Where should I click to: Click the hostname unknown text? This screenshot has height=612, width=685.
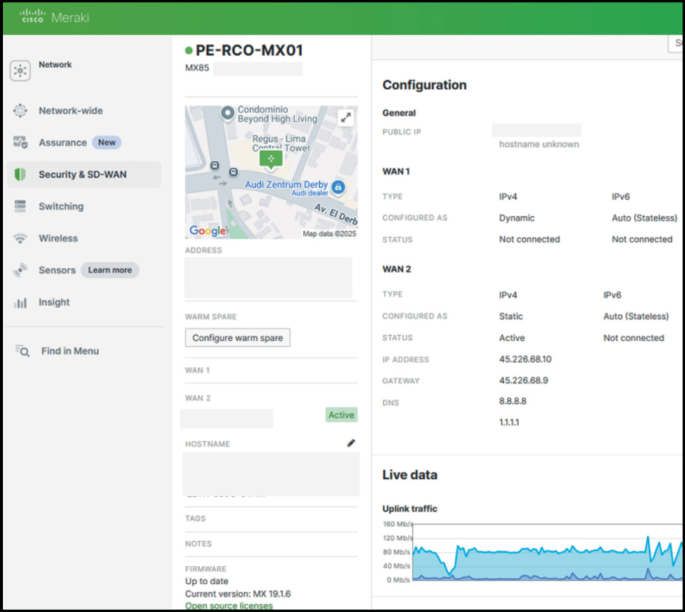539,144
